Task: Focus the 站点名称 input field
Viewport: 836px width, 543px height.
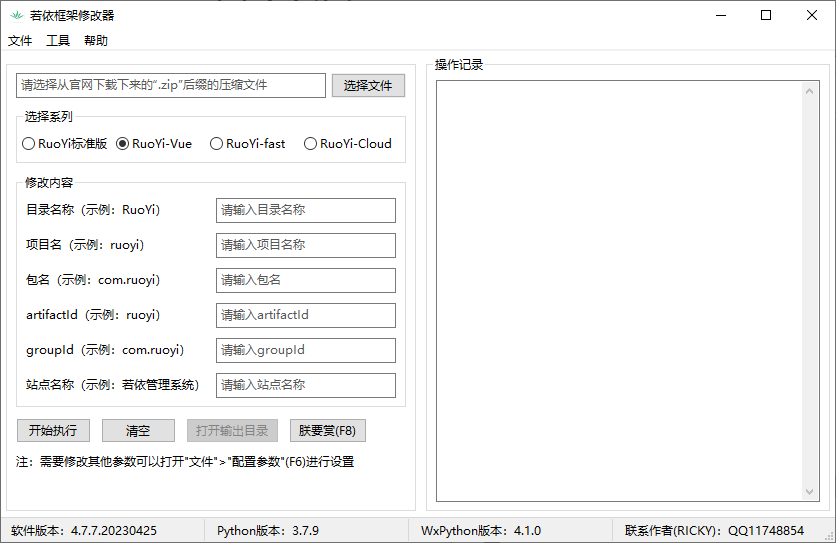Action: (x=306, y=385)
